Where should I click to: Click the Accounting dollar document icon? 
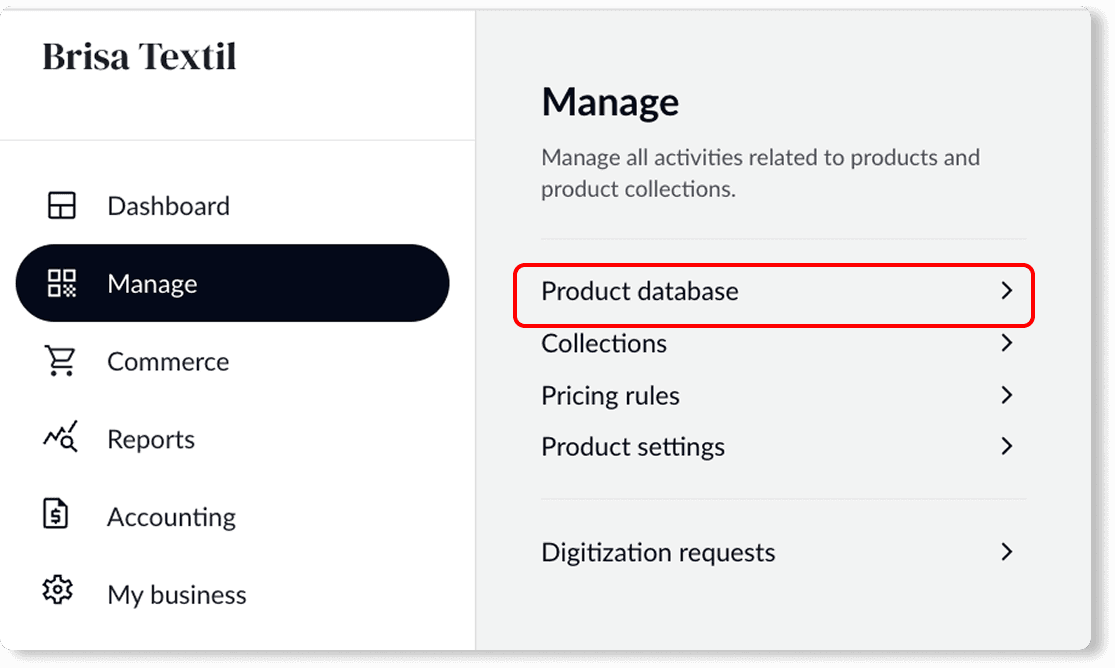[57, 515]
